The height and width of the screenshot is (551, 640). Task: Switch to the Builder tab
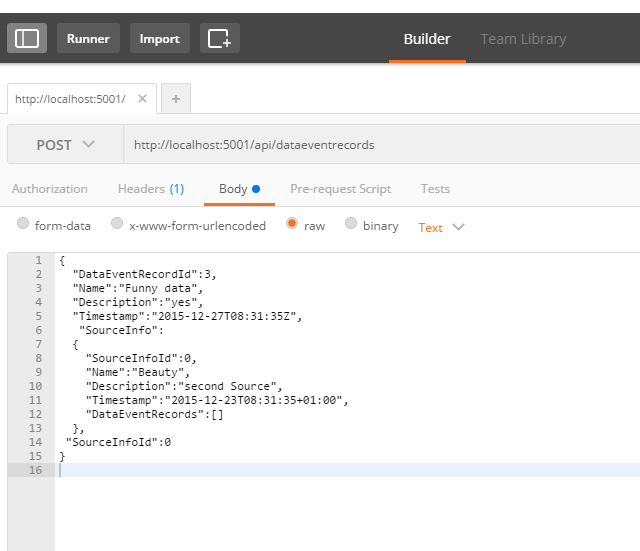coord(427,39)
